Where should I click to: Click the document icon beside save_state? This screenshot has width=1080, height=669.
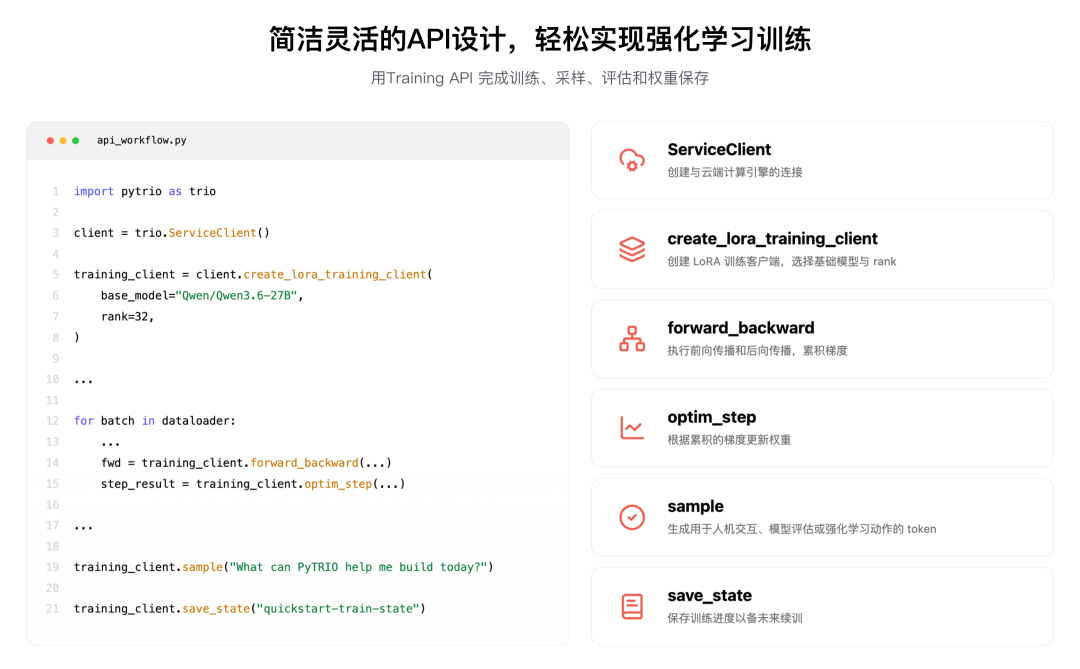click(632, 606)
